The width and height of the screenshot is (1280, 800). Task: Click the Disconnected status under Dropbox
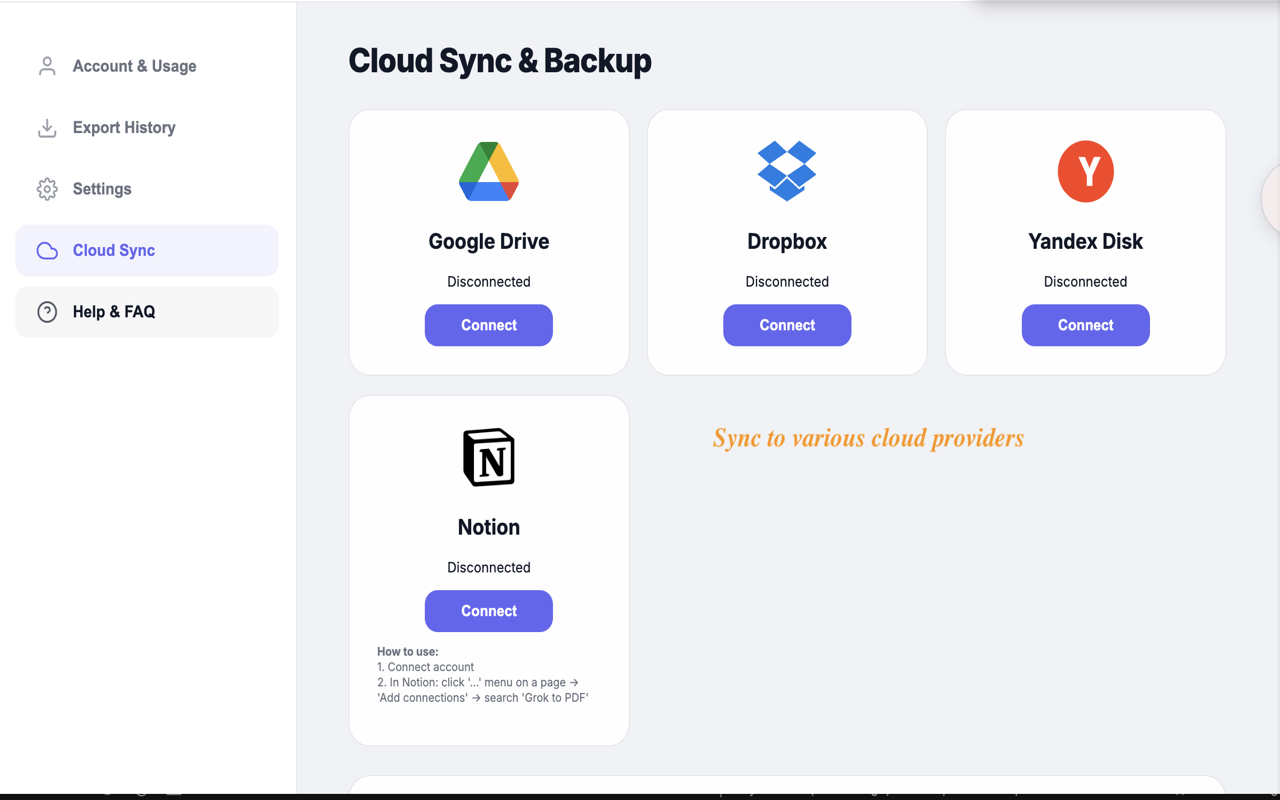point(787,282)
